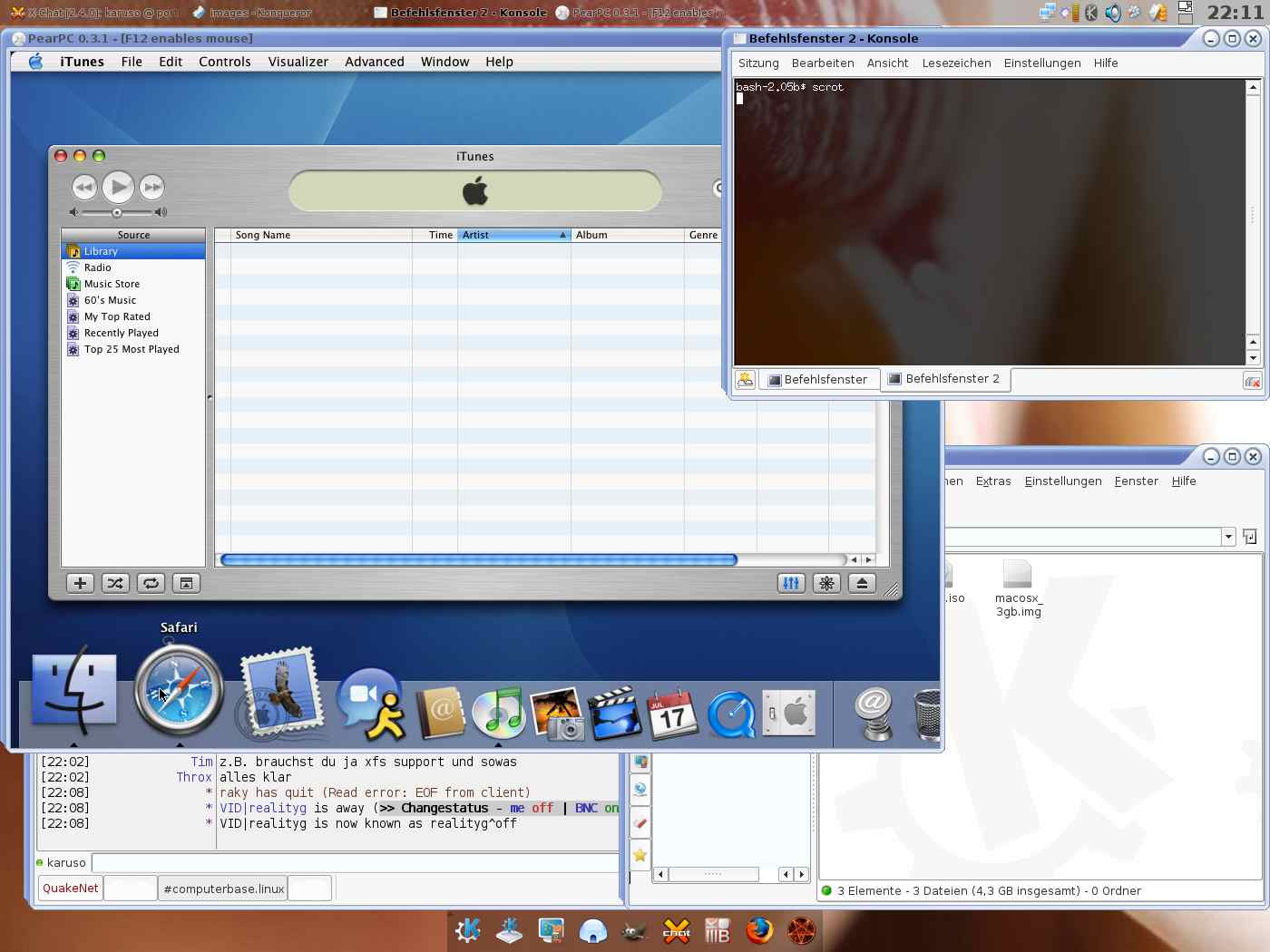
Task: Launch X-Chat from KDE panel
Action: pos(676,930)
